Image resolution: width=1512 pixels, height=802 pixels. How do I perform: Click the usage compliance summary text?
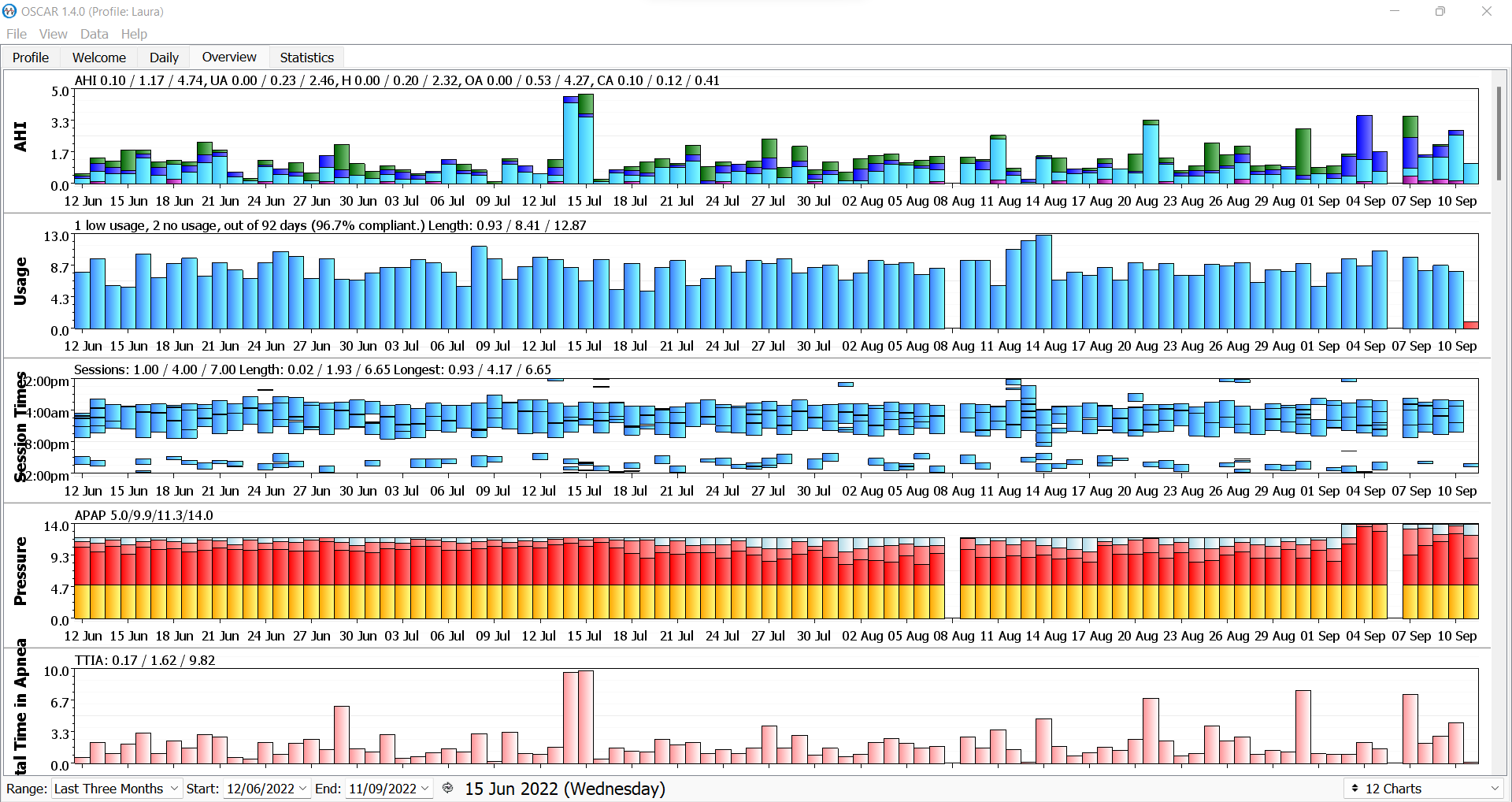coord(330,225)
